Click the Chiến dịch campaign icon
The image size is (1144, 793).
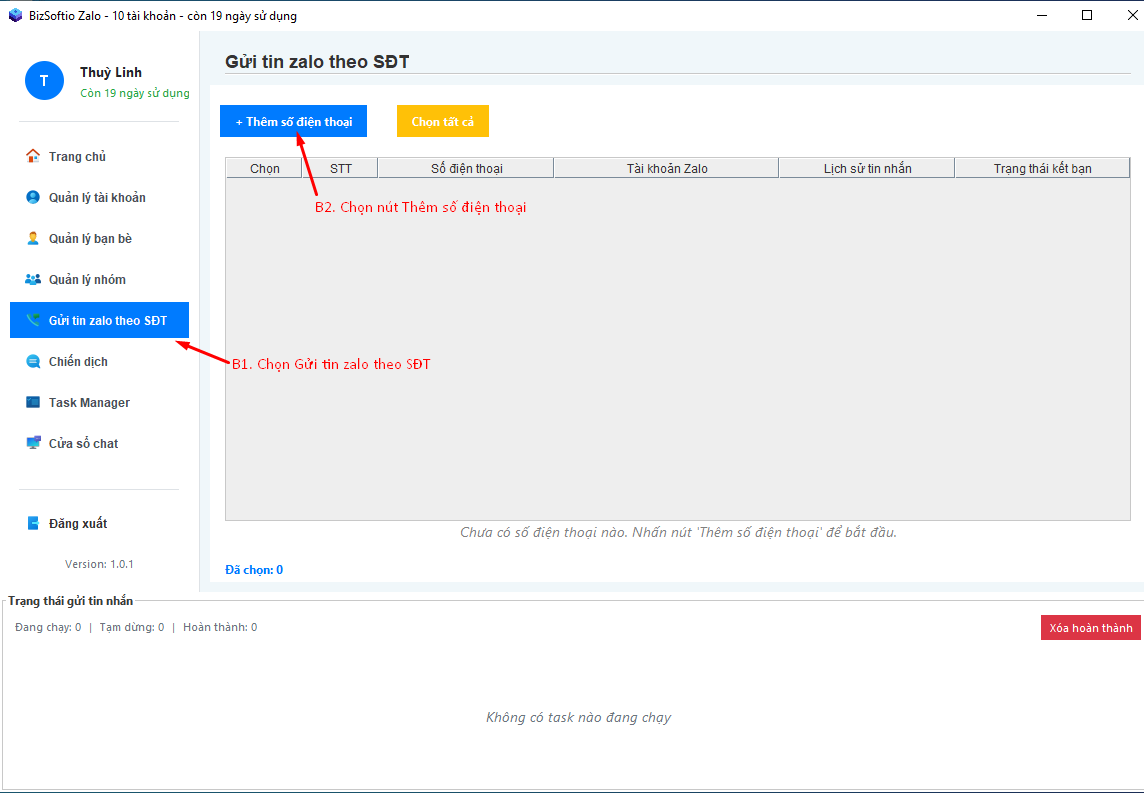click(33, 361)
